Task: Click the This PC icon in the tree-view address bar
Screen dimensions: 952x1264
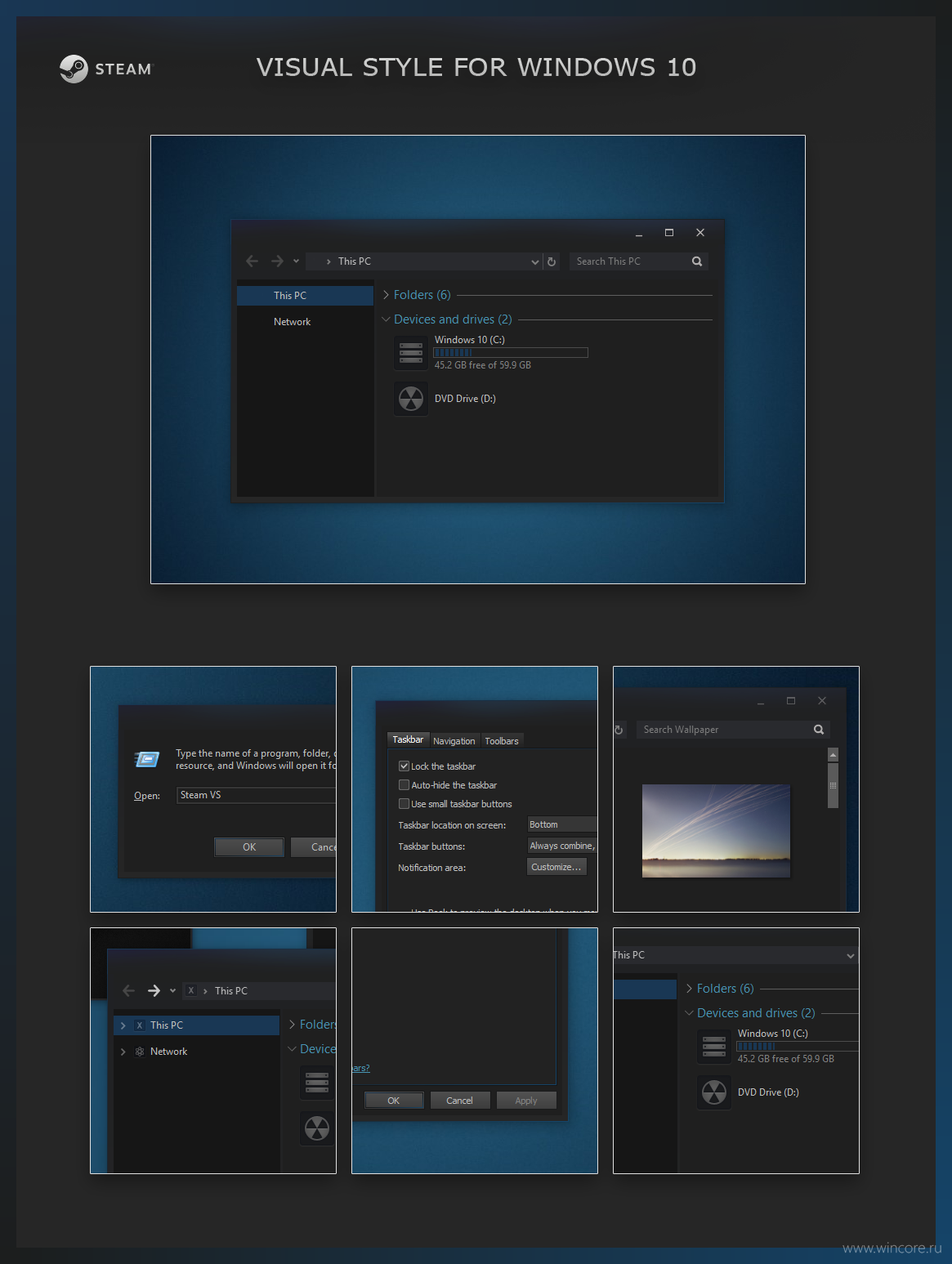Action: 190,990
